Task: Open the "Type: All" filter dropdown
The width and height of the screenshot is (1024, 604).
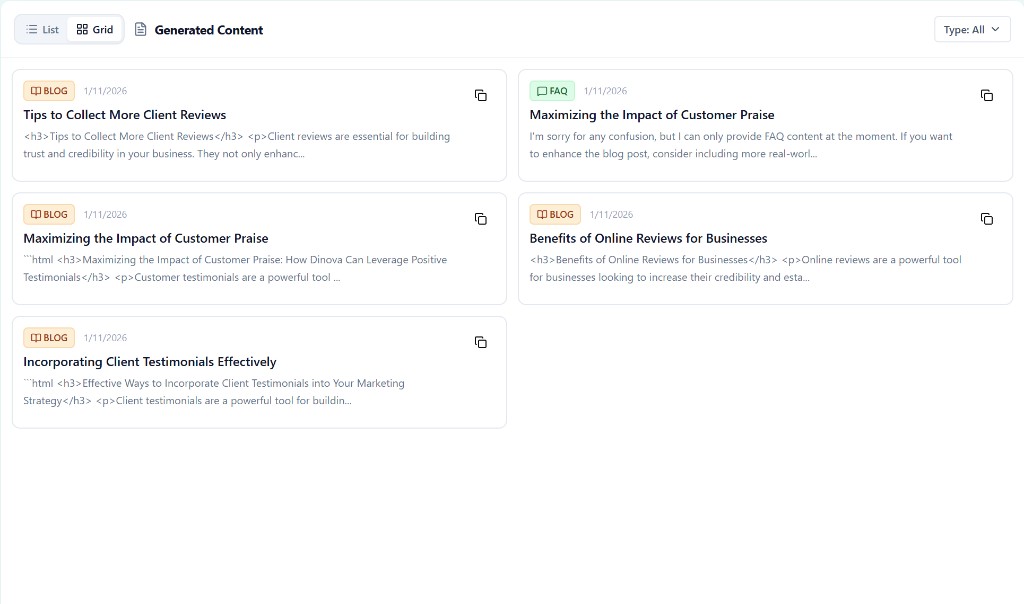Action: [x=972, y=29]
